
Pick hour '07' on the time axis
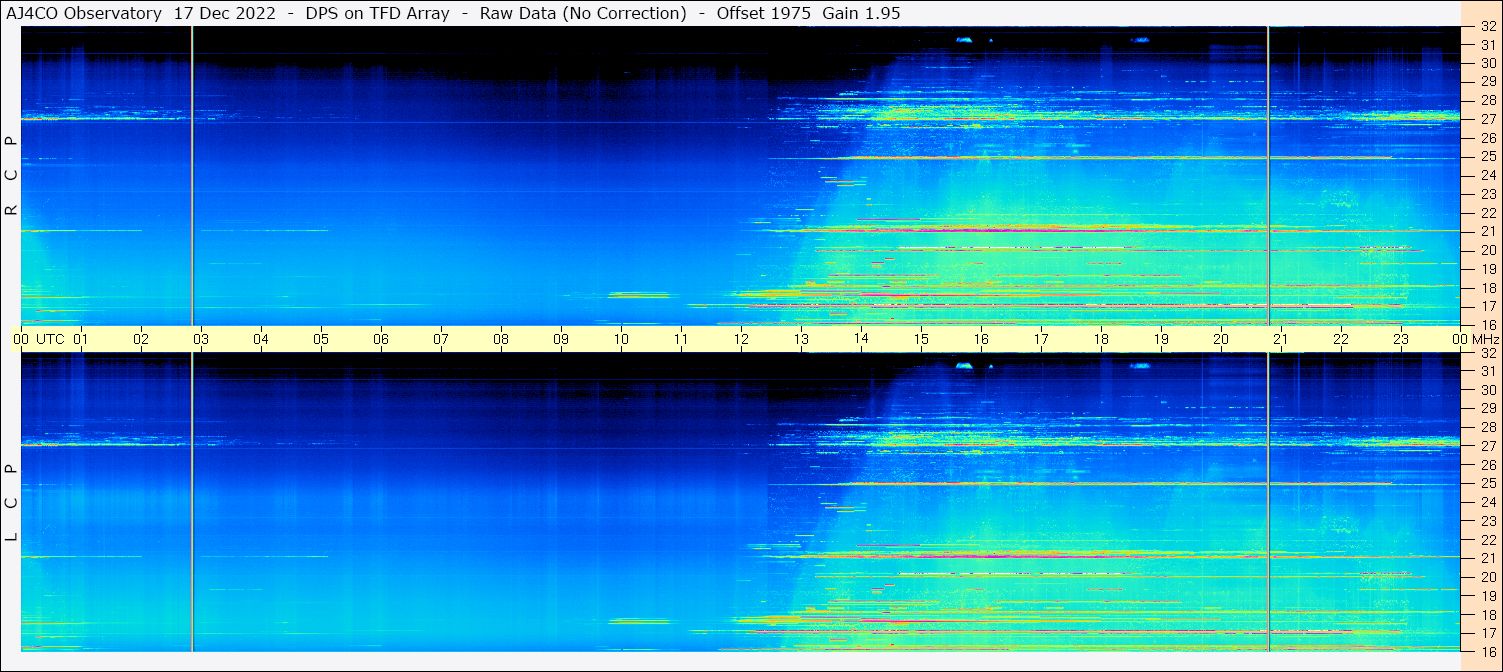pos(441,339)
